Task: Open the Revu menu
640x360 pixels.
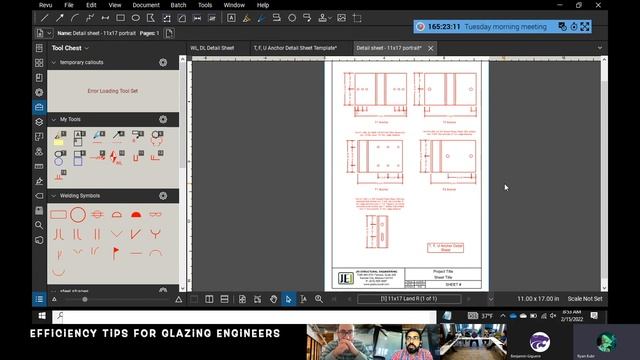Action: pyautogui.click(x=45, y=5)
